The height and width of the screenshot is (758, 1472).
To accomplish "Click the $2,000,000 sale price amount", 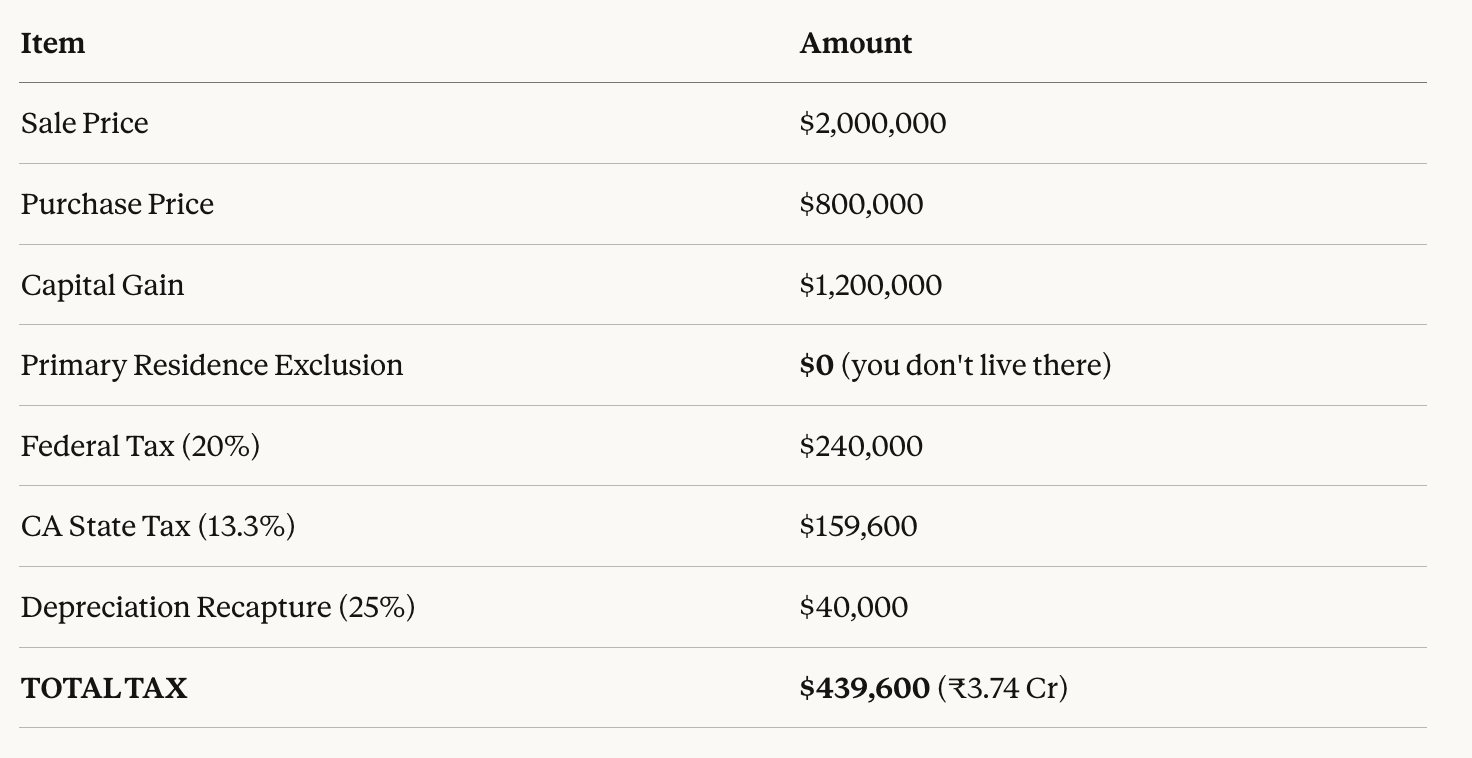I will [x=872, y=123].
